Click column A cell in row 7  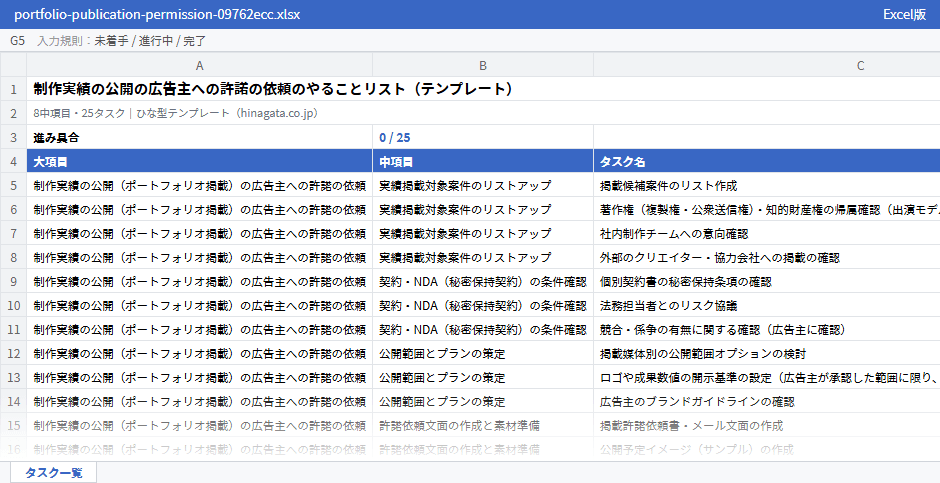pos(200,234)
